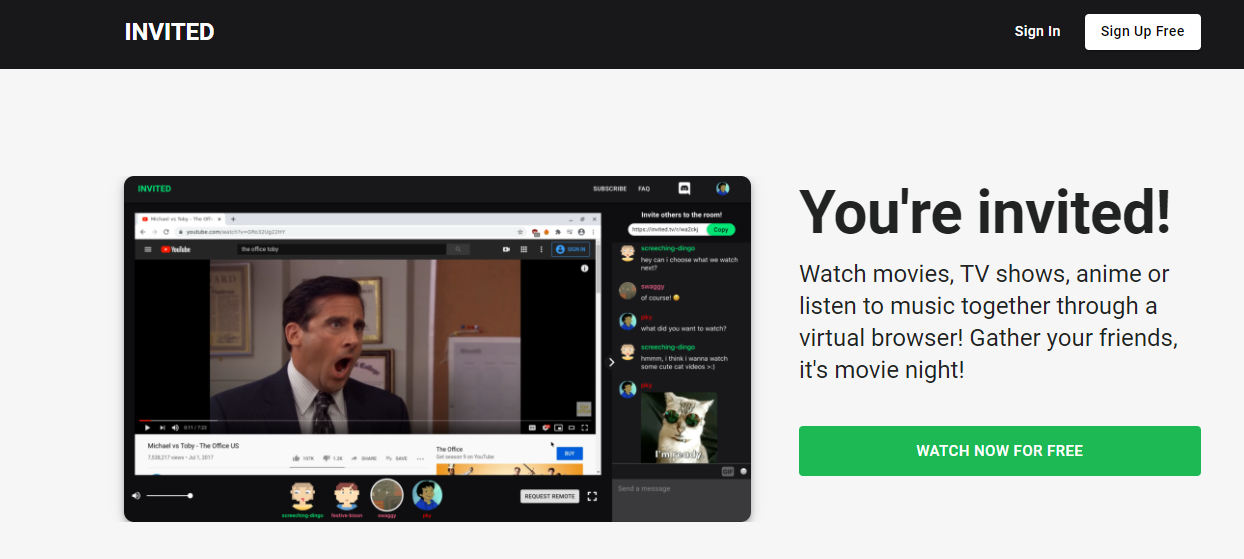Click the YouTube logo in the virtual browser
The height and width of the screenshot is (559, 1244).
[176, 249]
